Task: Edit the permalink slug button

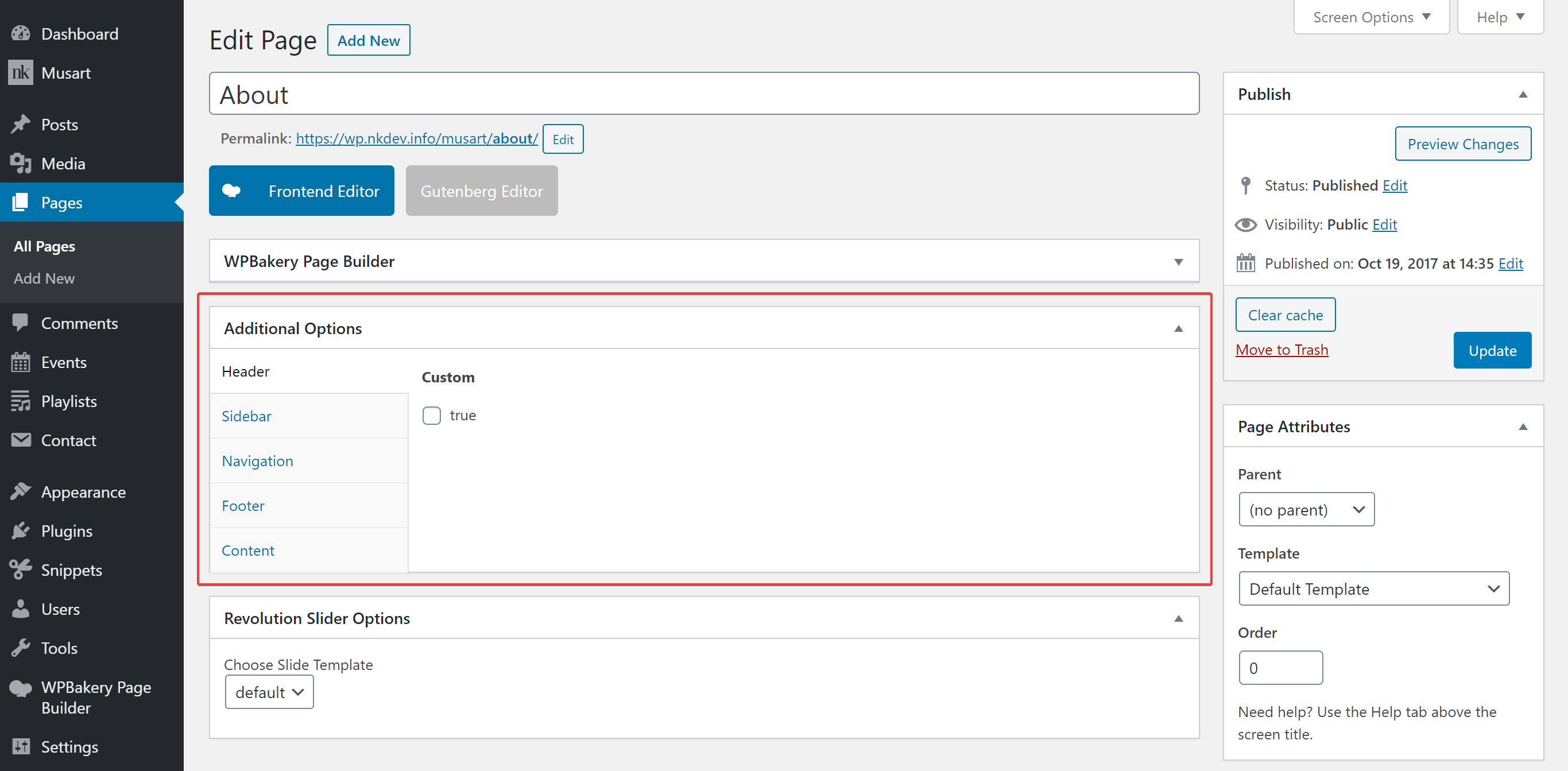Action: pyautogui.click(x=563, y=140)
